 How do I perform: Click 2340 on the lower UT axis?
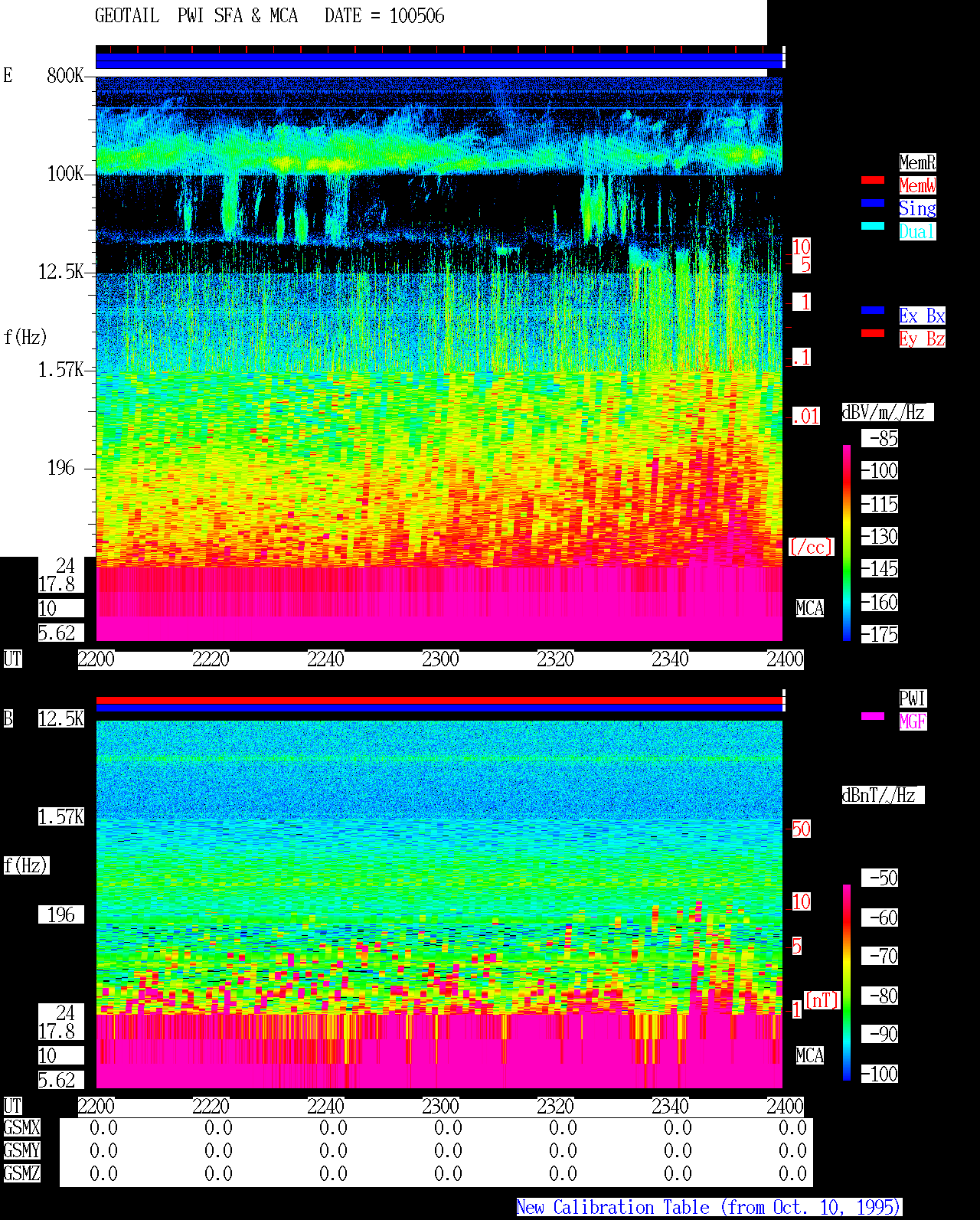pos(671,1106)
